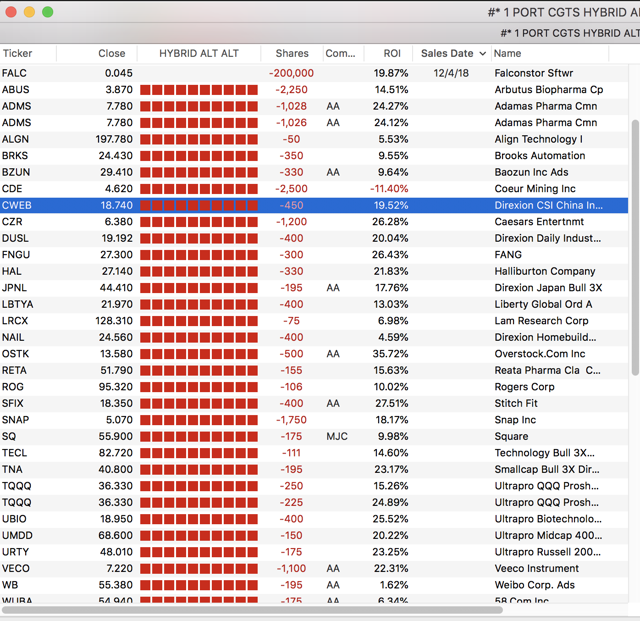Click the ALGN ticker cell
Viewport: 640px width, 621px height.
click(15, 139)
